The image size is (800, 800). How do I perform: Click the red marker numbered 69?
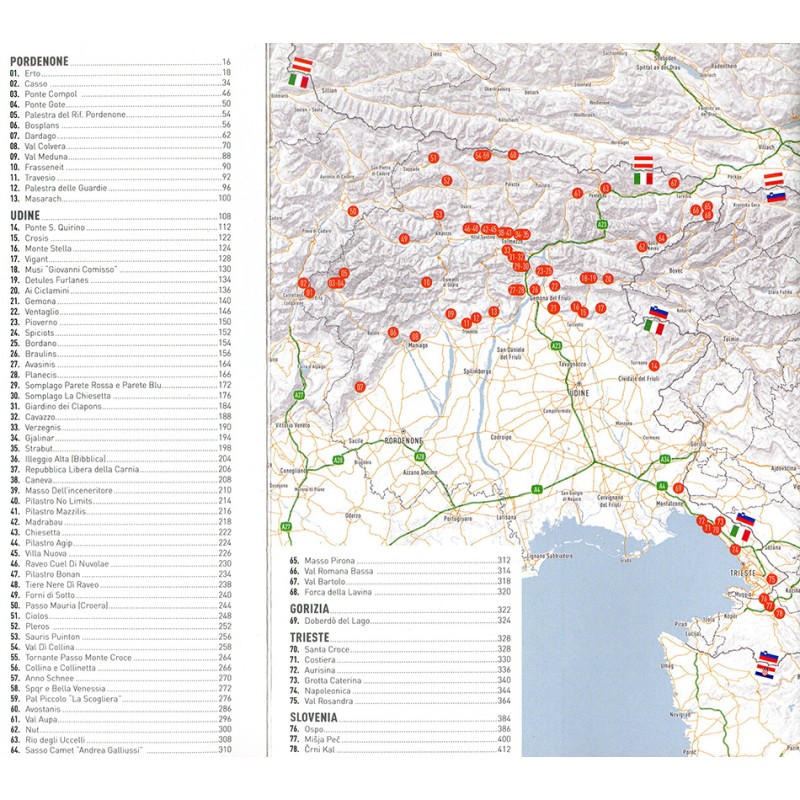click(x=678, y=488)
